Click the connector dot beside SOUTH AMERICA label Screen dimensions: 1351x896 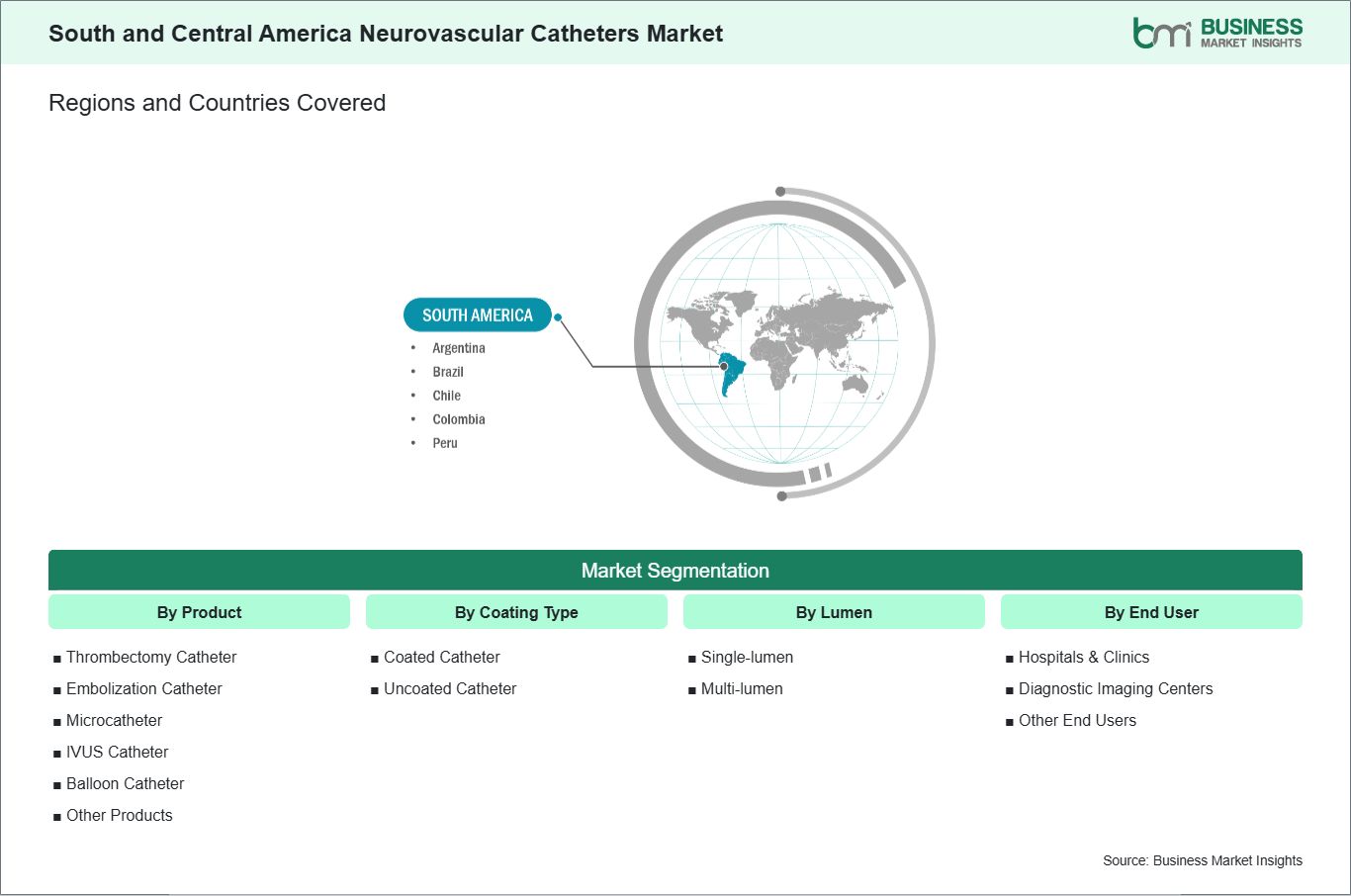[558, 317]
